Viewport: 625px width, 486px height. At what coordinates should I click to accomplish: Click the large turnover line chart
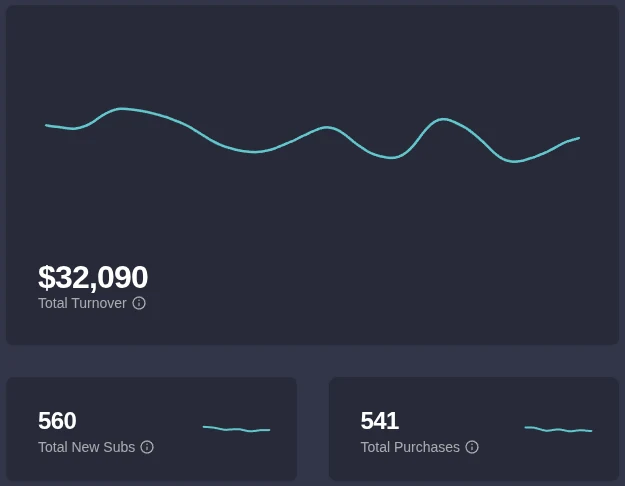click(312, 135)
